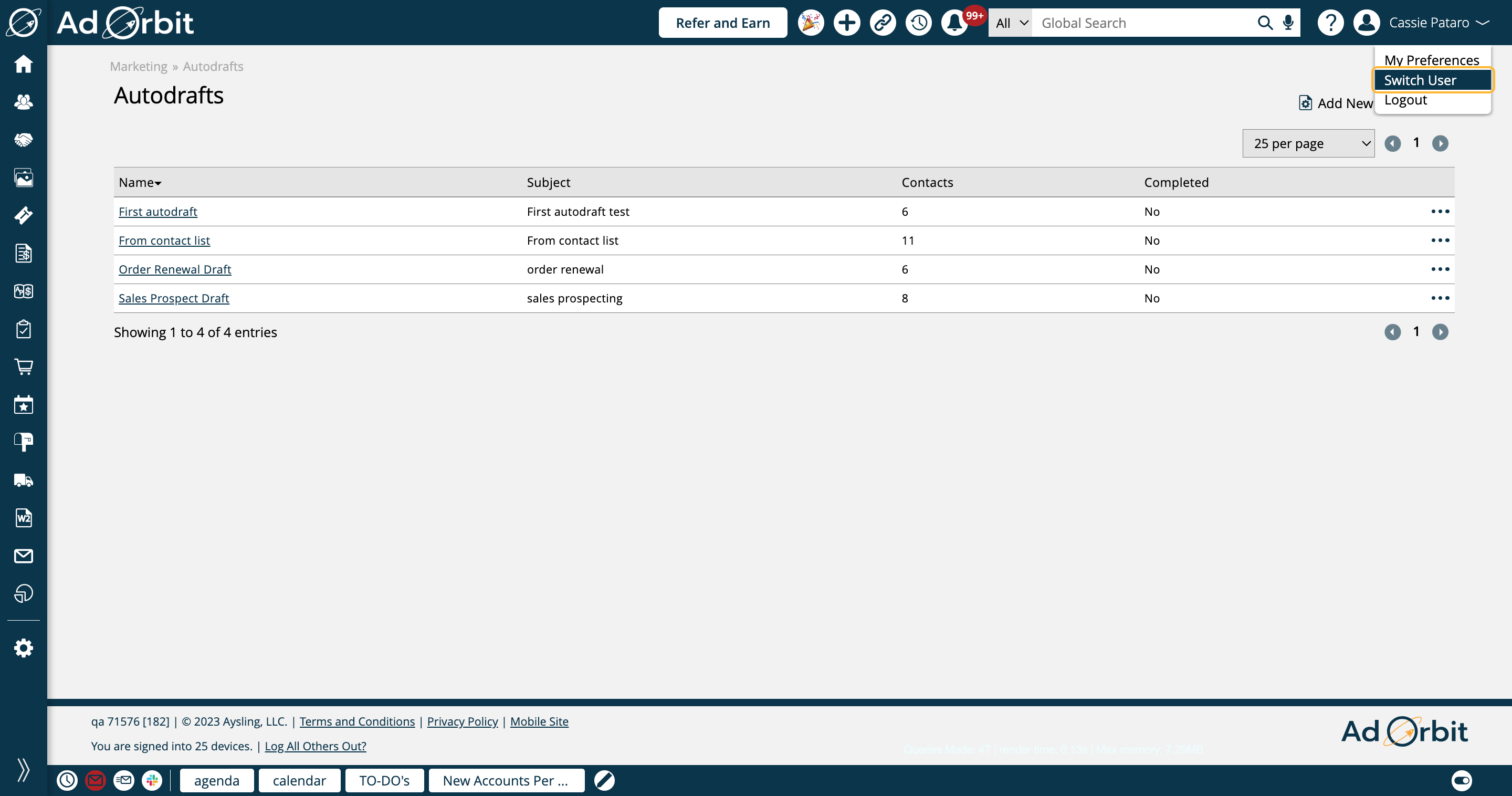Open the delivery truck sidebar icon
The width and height of the screenshot is (1512, 796).
24,481
